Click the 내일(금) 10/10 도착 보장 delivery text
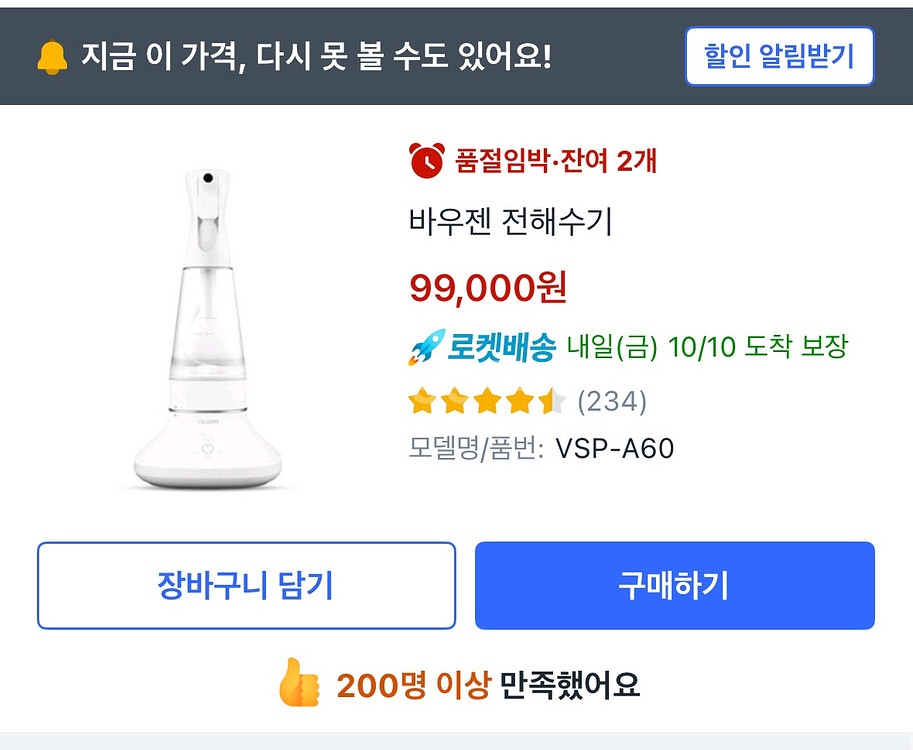This screenshot has width=913, height=750. point(707,348)
